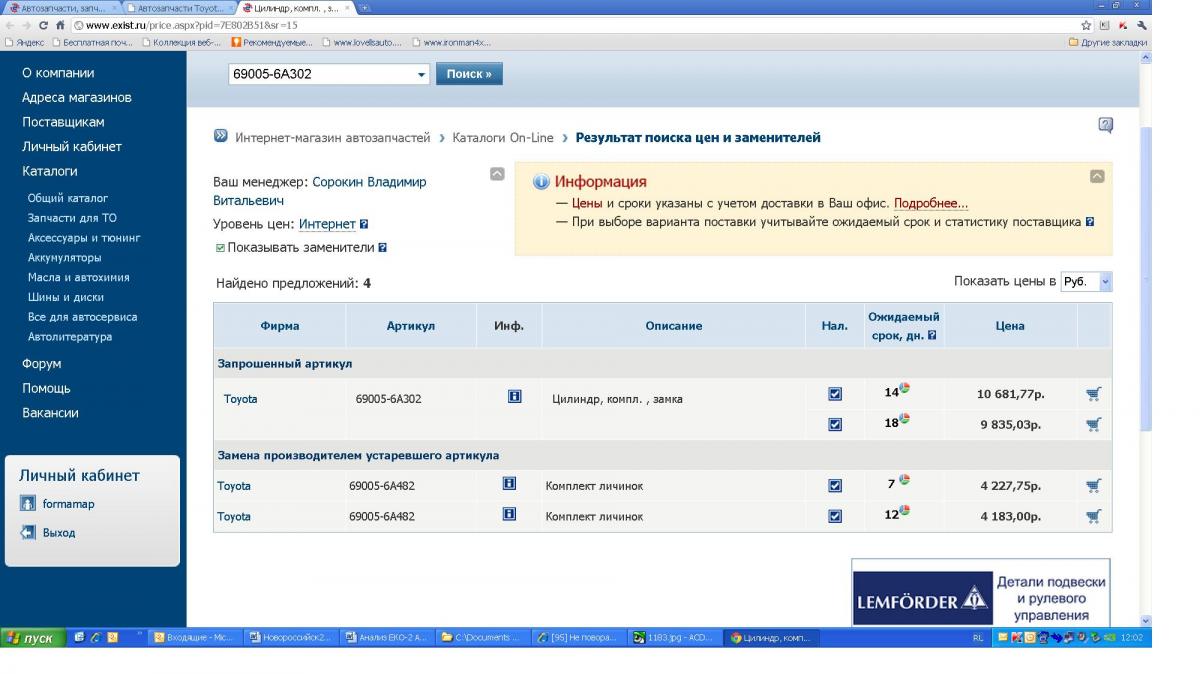Screen dimensions: 1200x674
Task: Switch to Автозапчасти Toyot... tab
Action: coord(180,8)
